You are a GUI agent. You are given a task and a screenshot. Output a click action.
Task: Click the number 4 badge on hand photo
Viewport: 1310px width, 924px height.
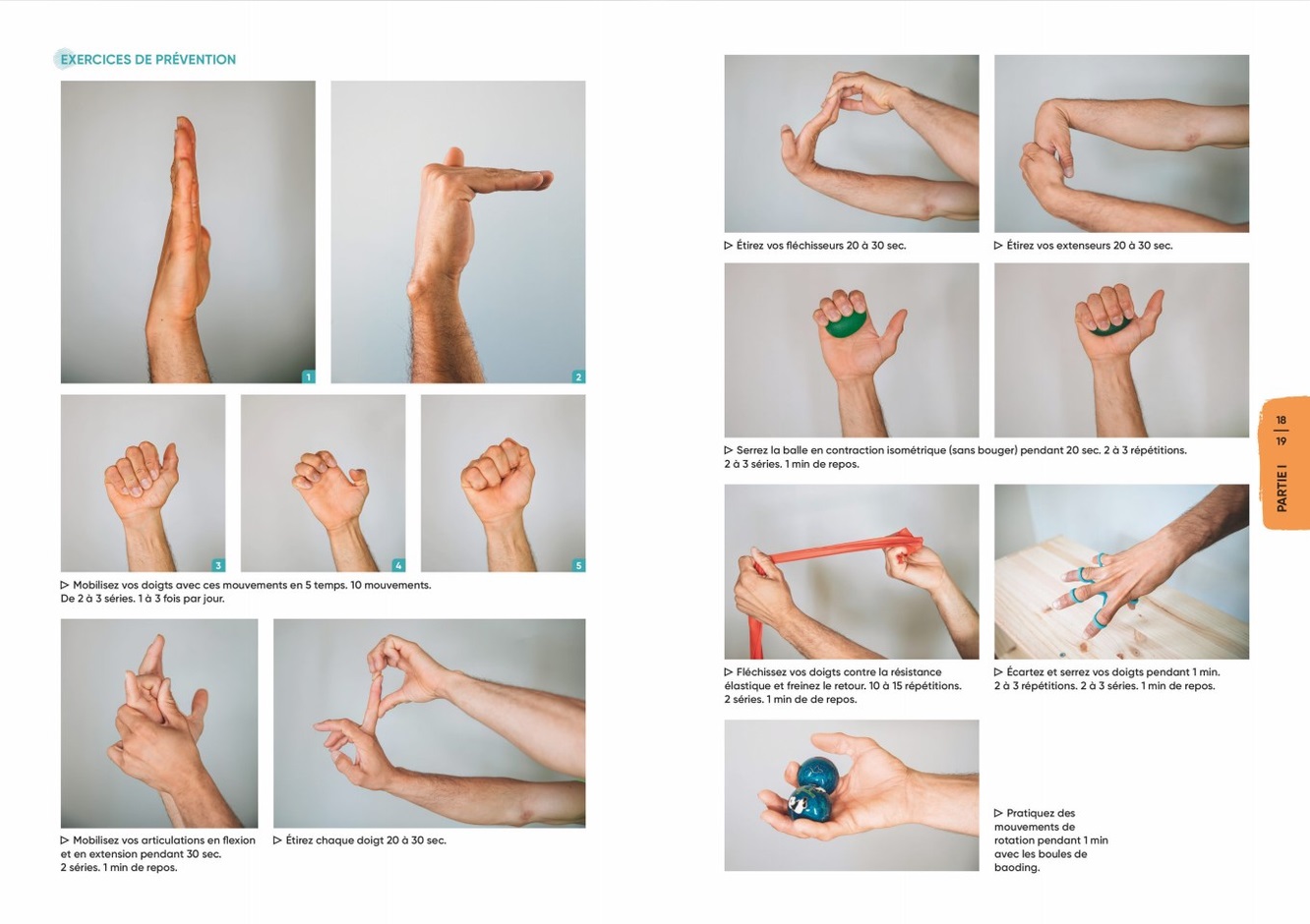pos(398,565)
